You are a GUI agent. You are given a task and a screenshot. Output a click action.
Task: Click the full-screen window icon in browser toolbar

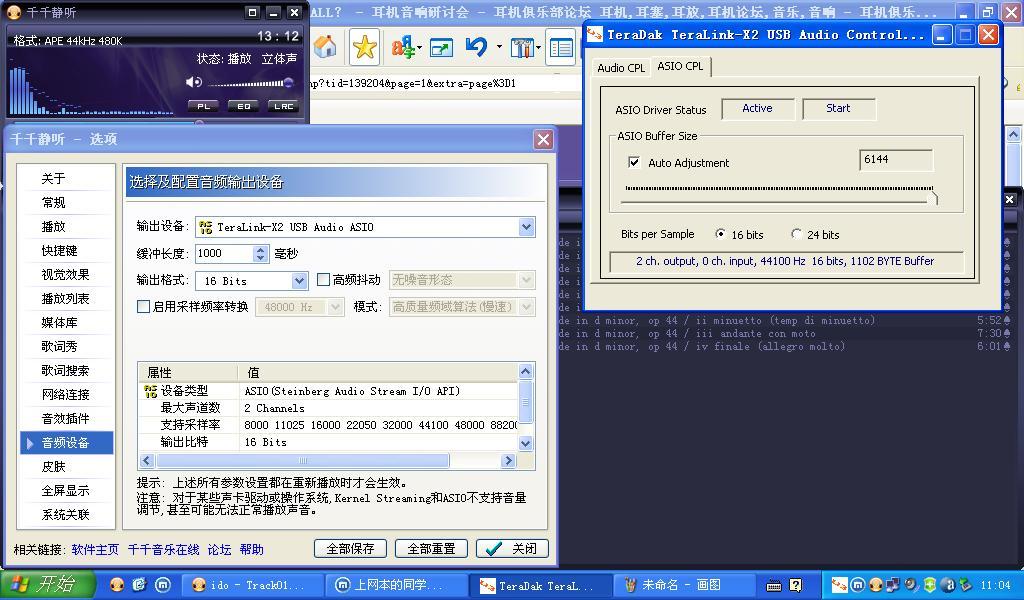point(441,48)
